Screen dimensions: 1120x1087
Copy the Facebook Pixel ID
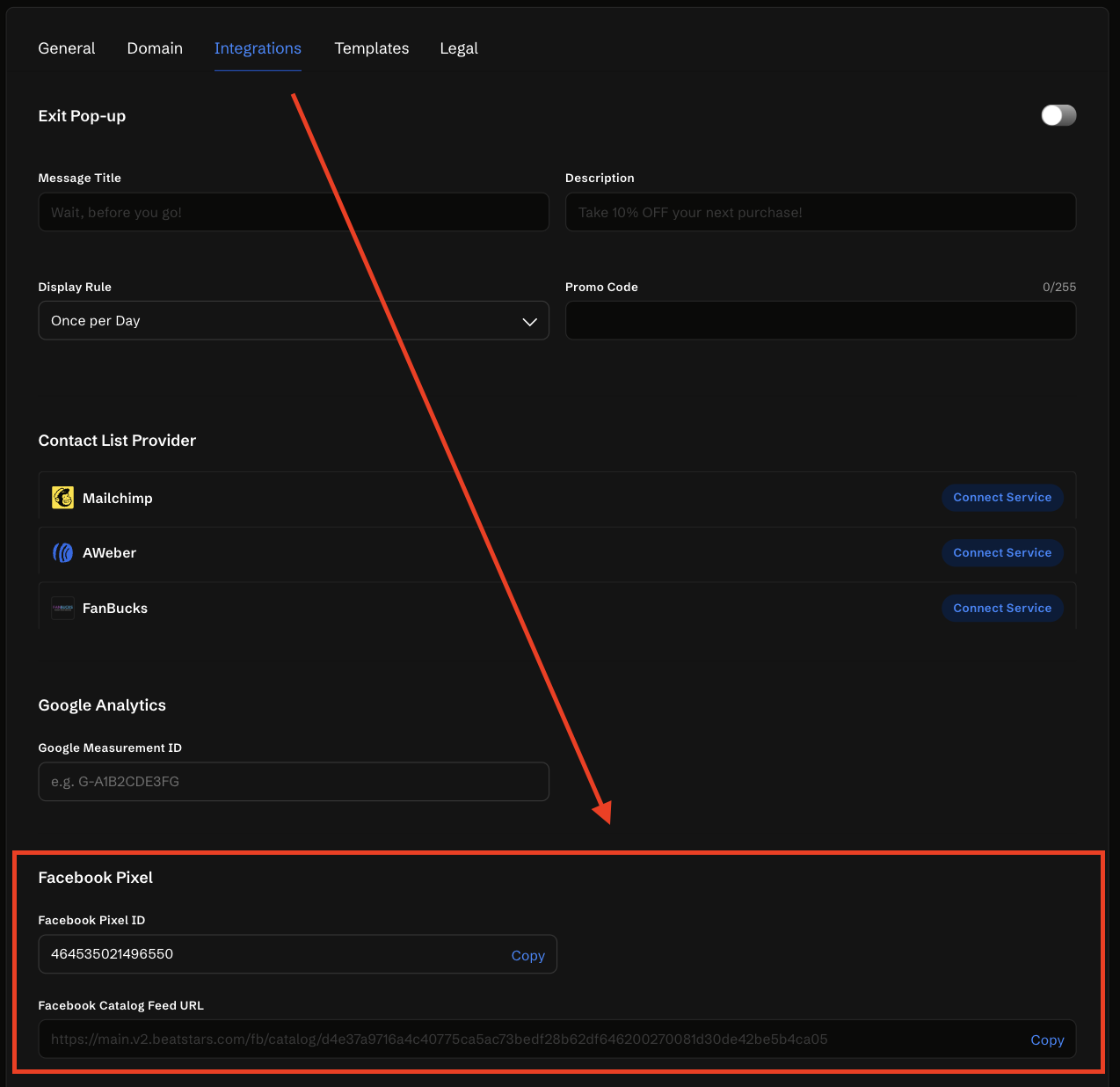pos(527,955)
